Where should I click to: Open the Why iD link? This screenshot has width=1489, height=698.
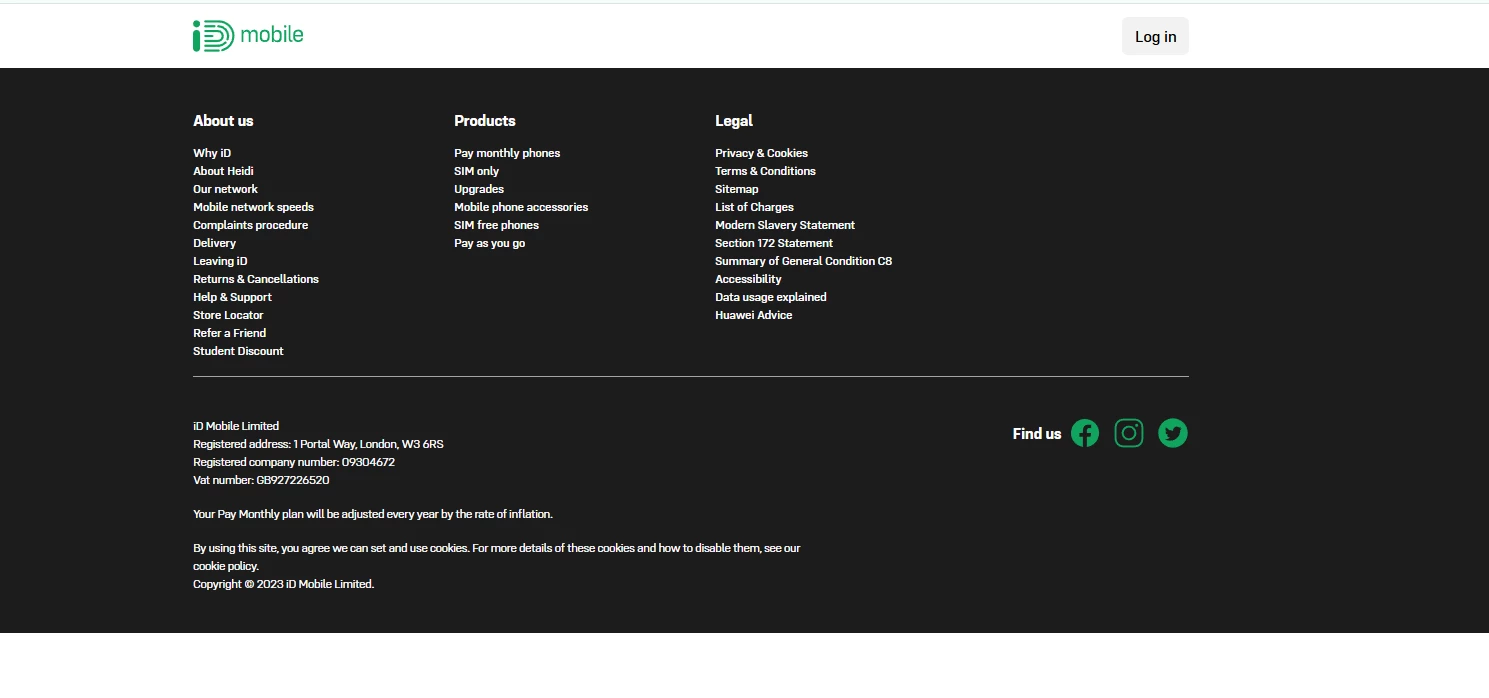point(212,153)
